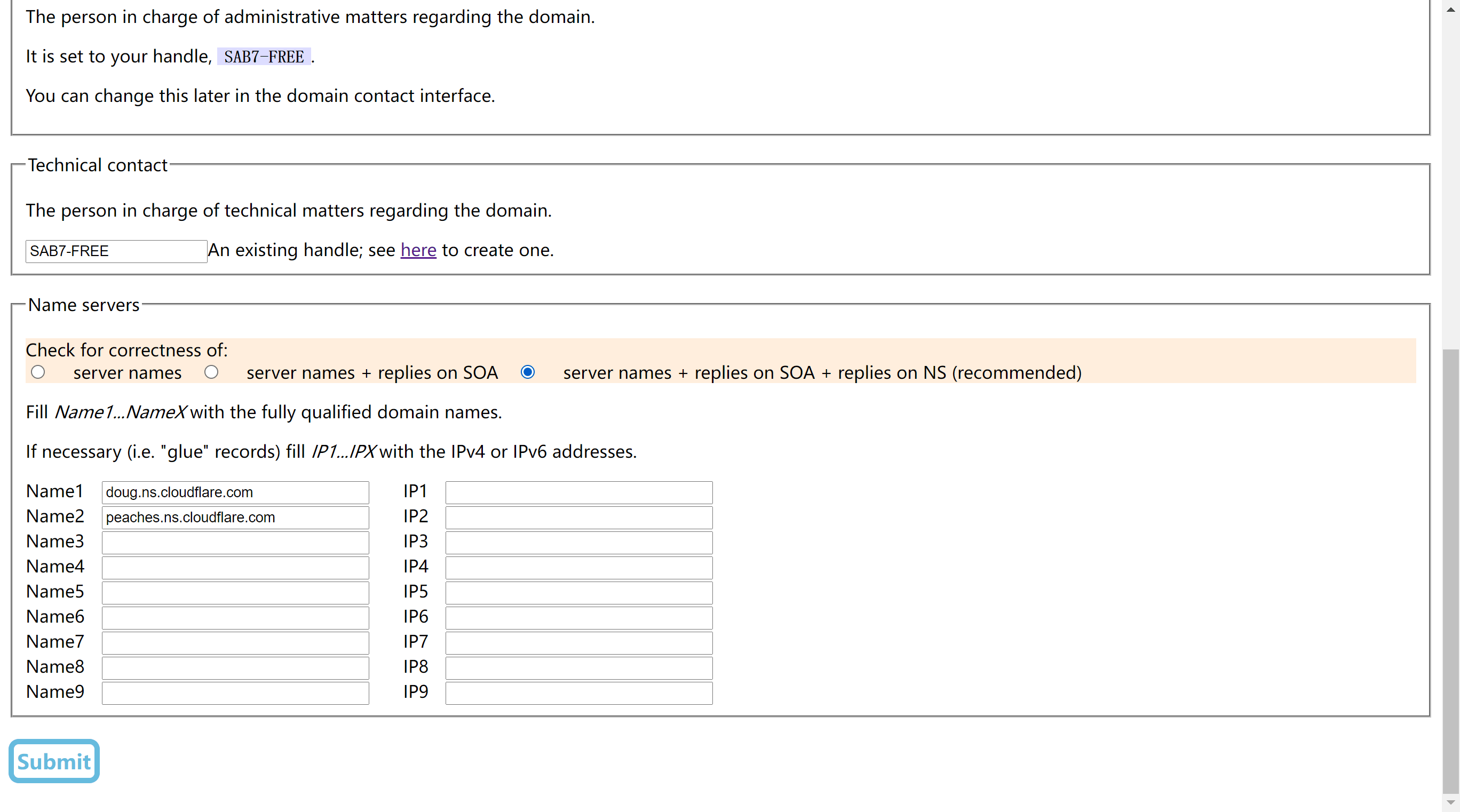Image resolution: width=1460 pixels, height=812 pixels.
Task: Focus the IP2 address input
Action: (x=578, y=518)
